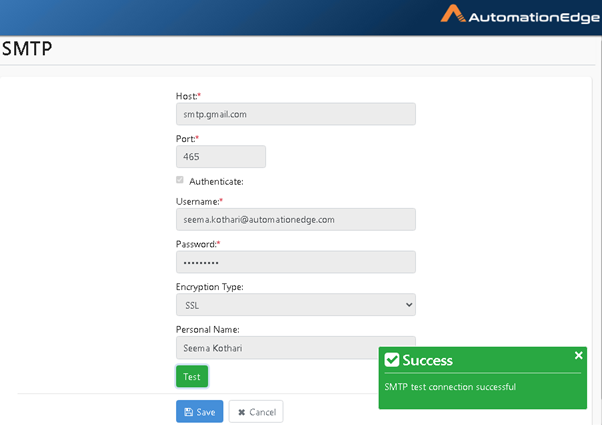The width and height of the screenshot is (602, 425).
Task: Click the Authenticate label text
Action: coord(216,182)
